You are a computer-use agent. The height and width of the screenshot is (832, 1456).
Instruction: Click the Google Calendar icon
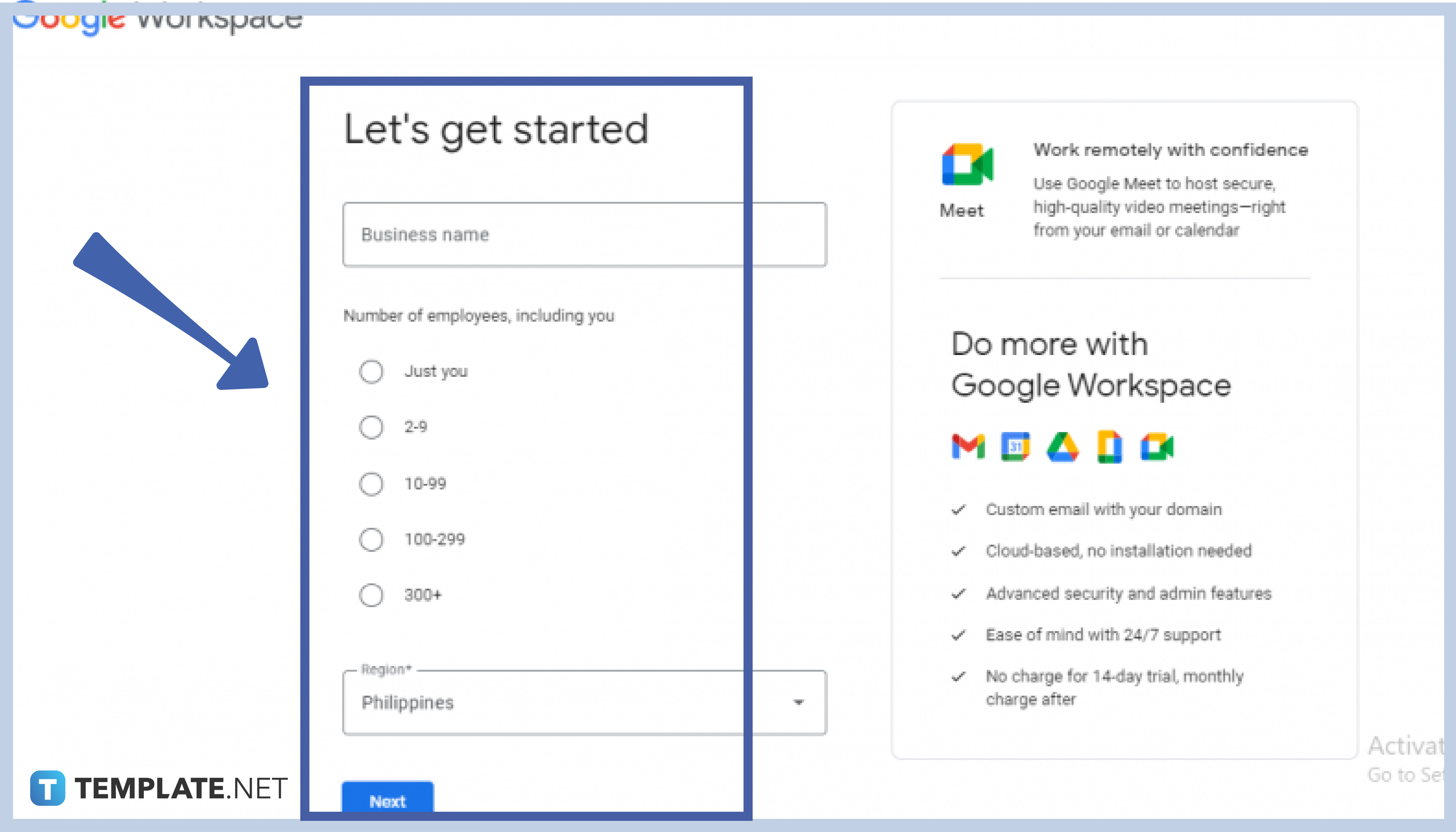click(x=1015, y=446)
